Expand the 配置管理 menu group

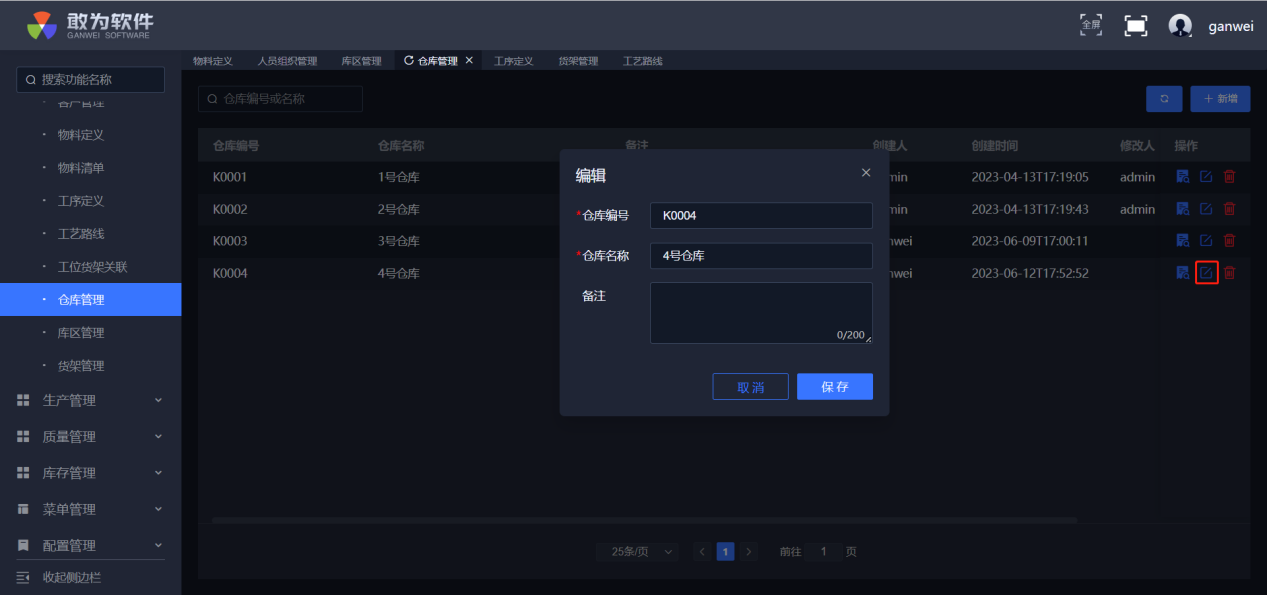tap(90, 545)
